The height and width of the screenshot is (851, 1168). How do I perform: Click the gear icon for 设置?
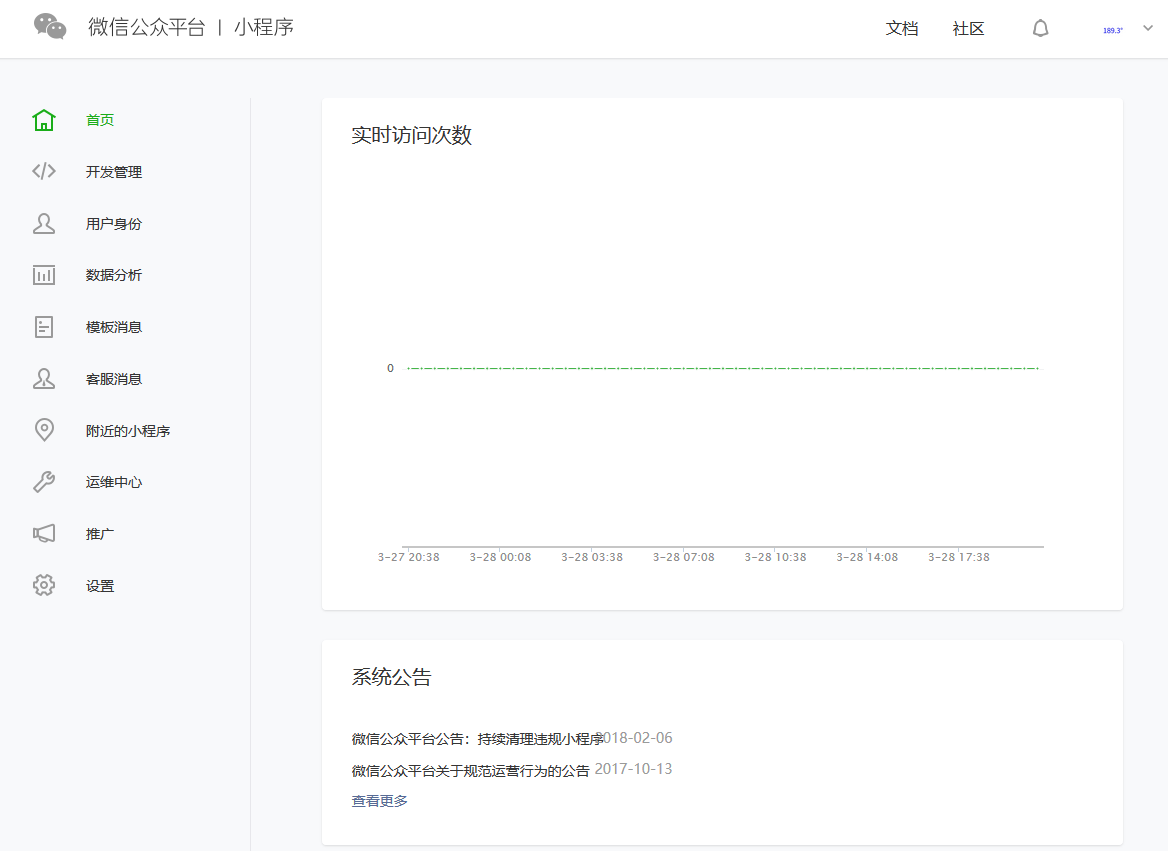(x=44, y=586)
